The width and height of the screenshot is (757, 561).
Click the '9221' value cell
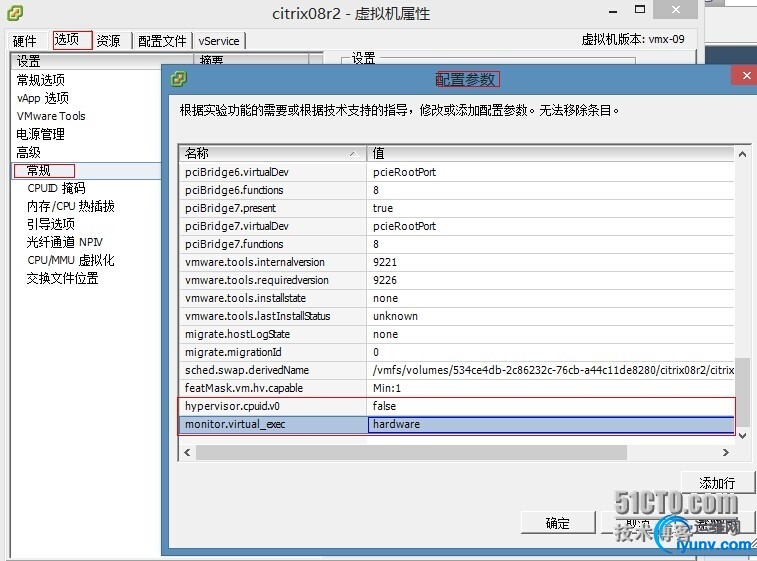pyautogui.click(x=551, y=262)
